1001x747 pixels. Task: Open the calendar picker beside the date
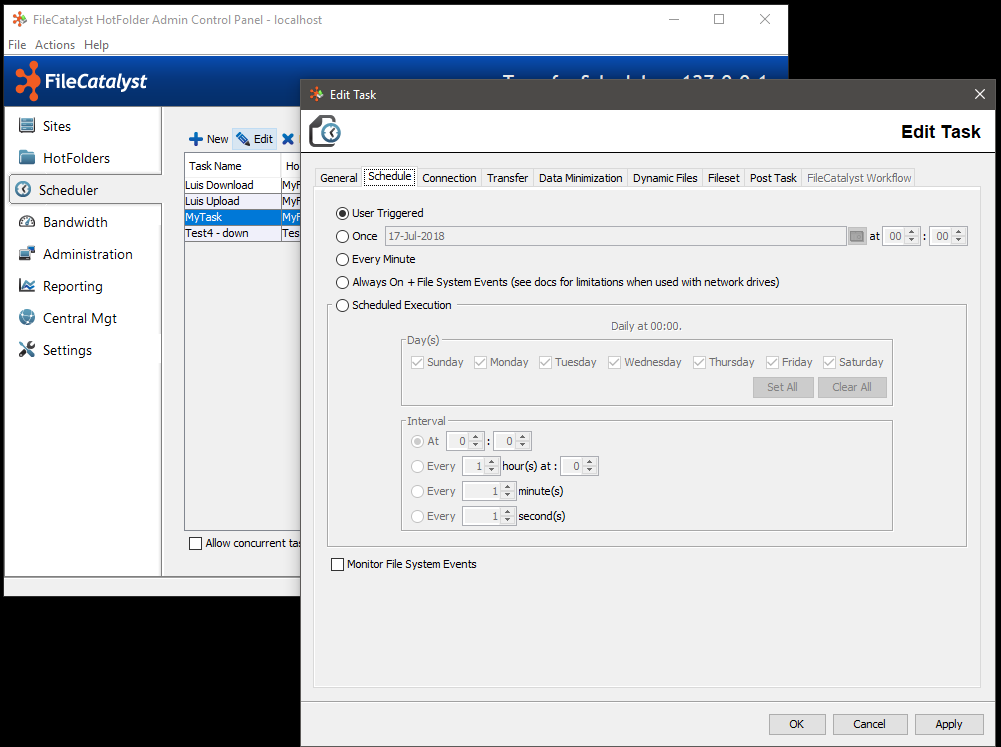click(857, 236)
